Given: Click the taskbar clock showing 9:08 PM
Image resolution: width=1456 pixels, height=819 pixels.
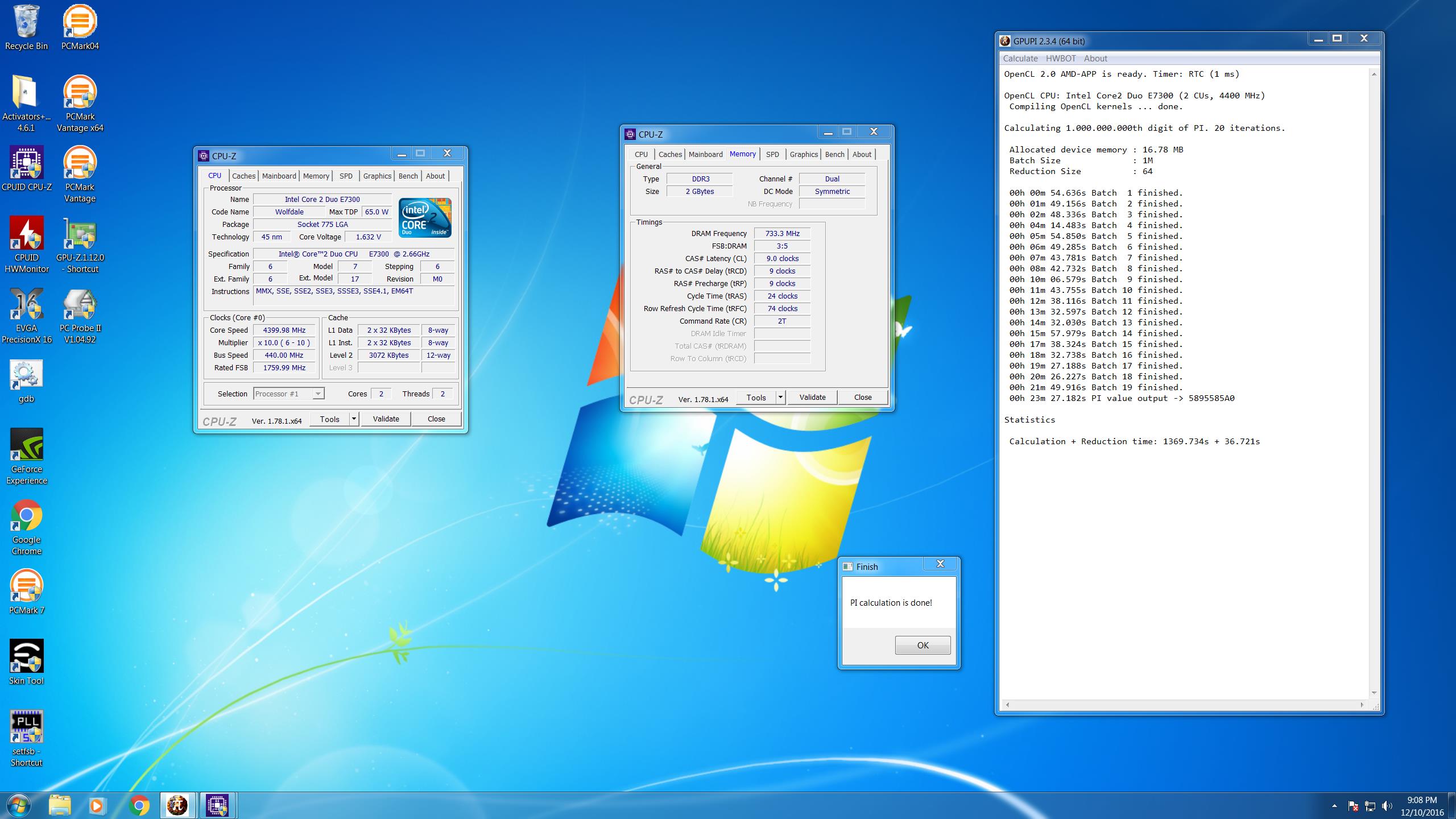Looking at the screenshot, I should 1422,806.
